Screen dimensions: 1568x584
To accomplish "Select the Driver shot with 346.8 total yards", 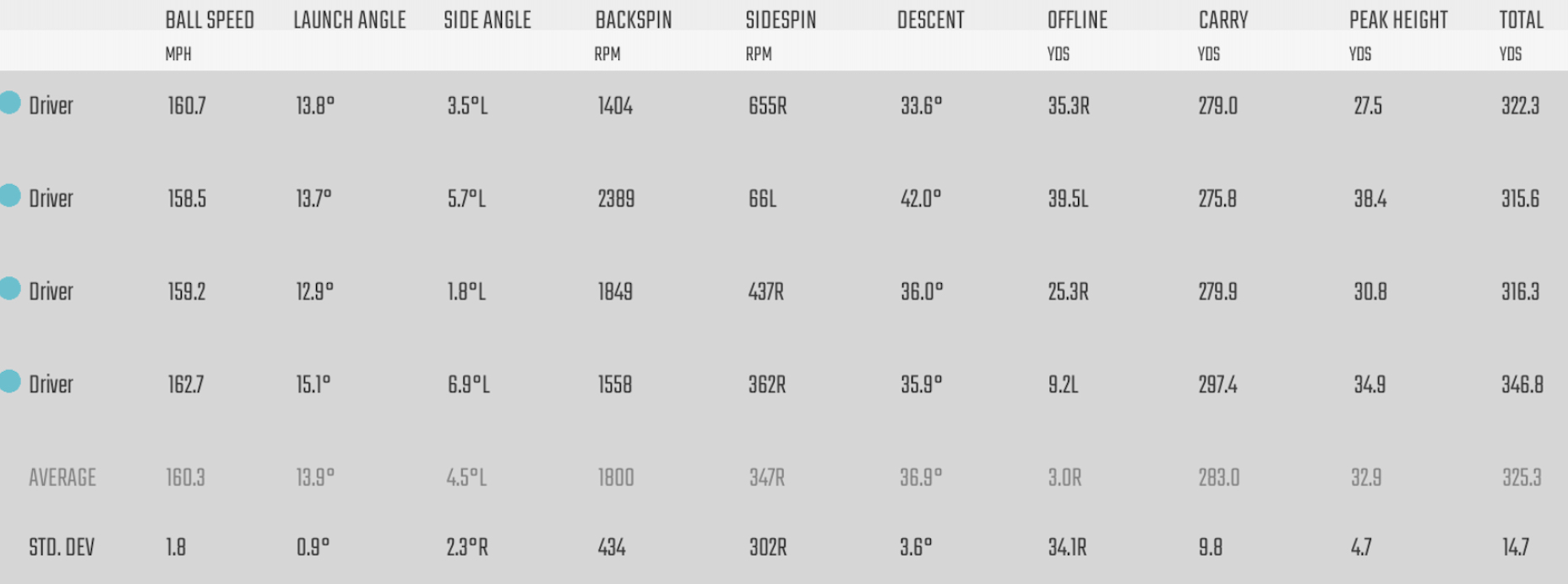I will pyautogui.click(x=51, y=385).
